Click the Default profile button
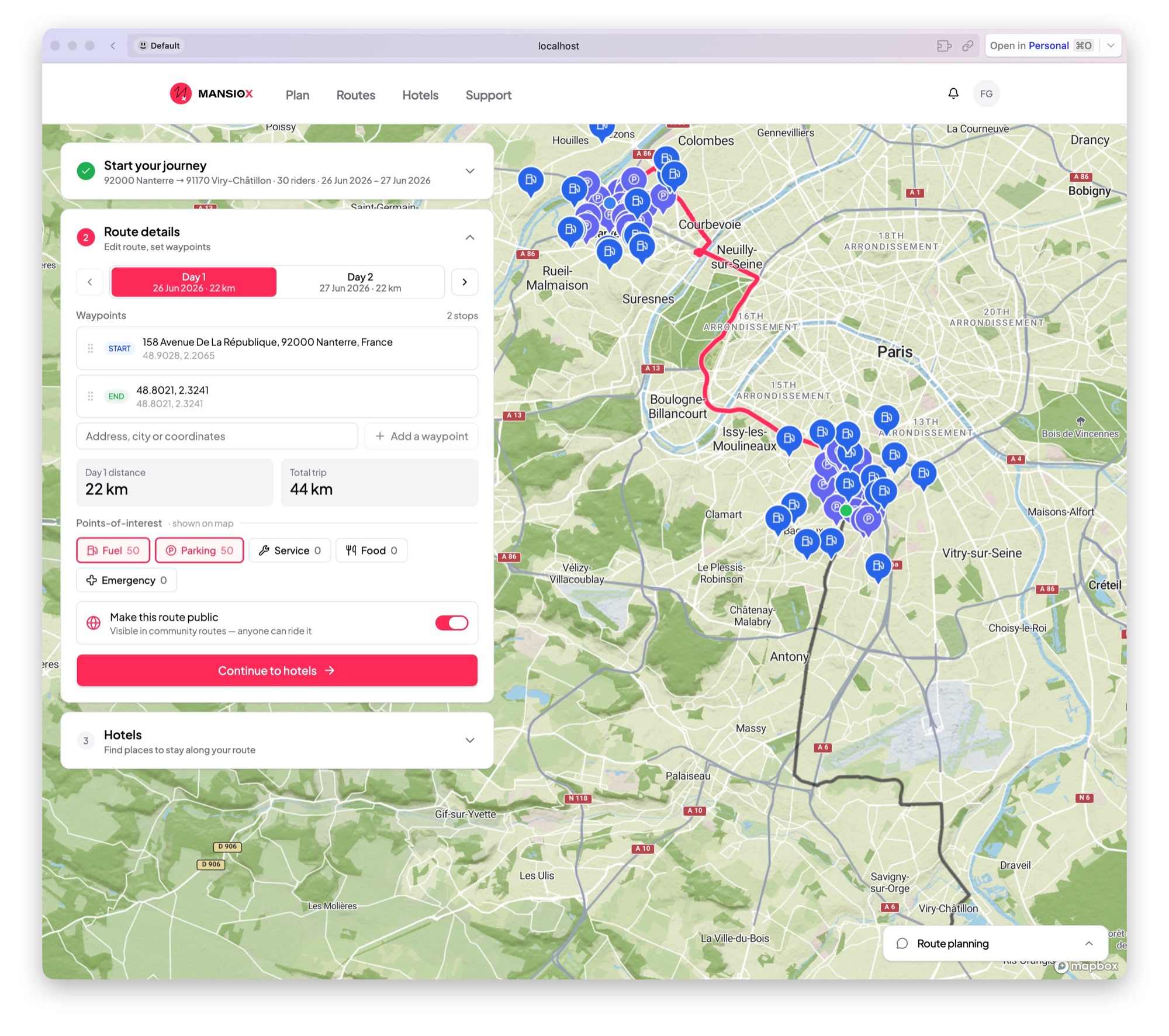Image resolution: width=1169 pixels, height=1036 pixels. (159, 46)
